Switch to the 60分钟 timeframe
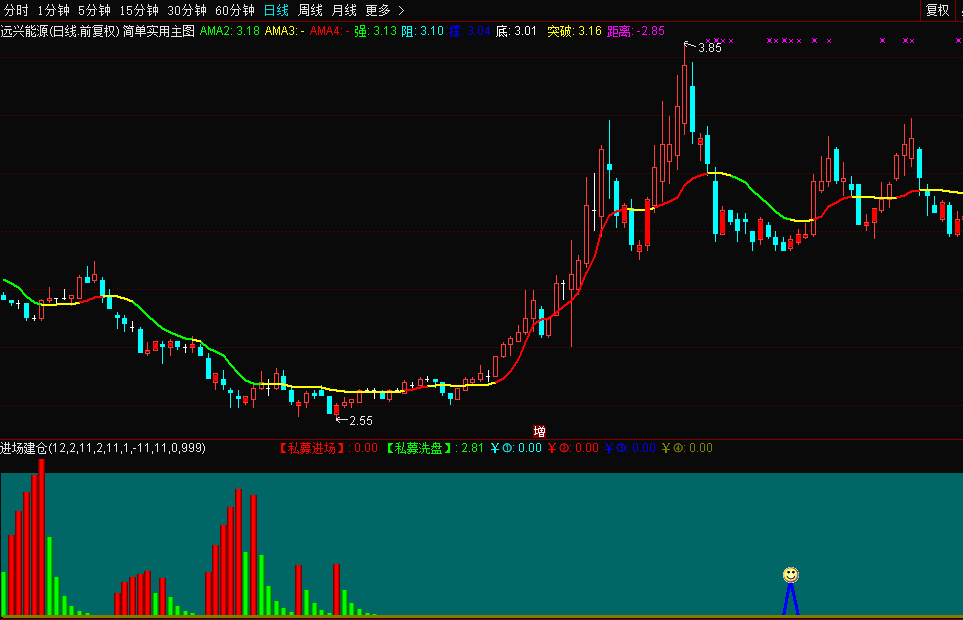The width and height of the screenshot is (963, 620). point(235,10)
